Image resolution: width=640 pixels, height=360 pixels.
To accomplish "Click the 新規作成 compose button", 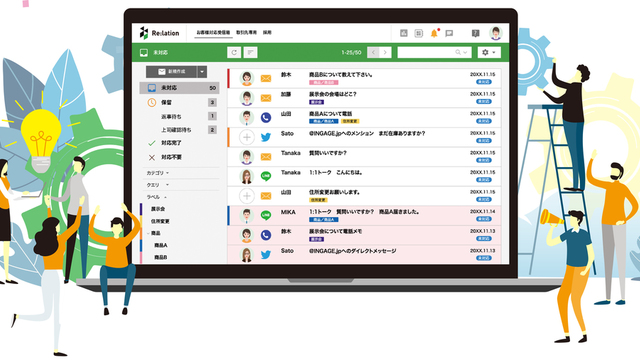I will click(x=171, y=72).
